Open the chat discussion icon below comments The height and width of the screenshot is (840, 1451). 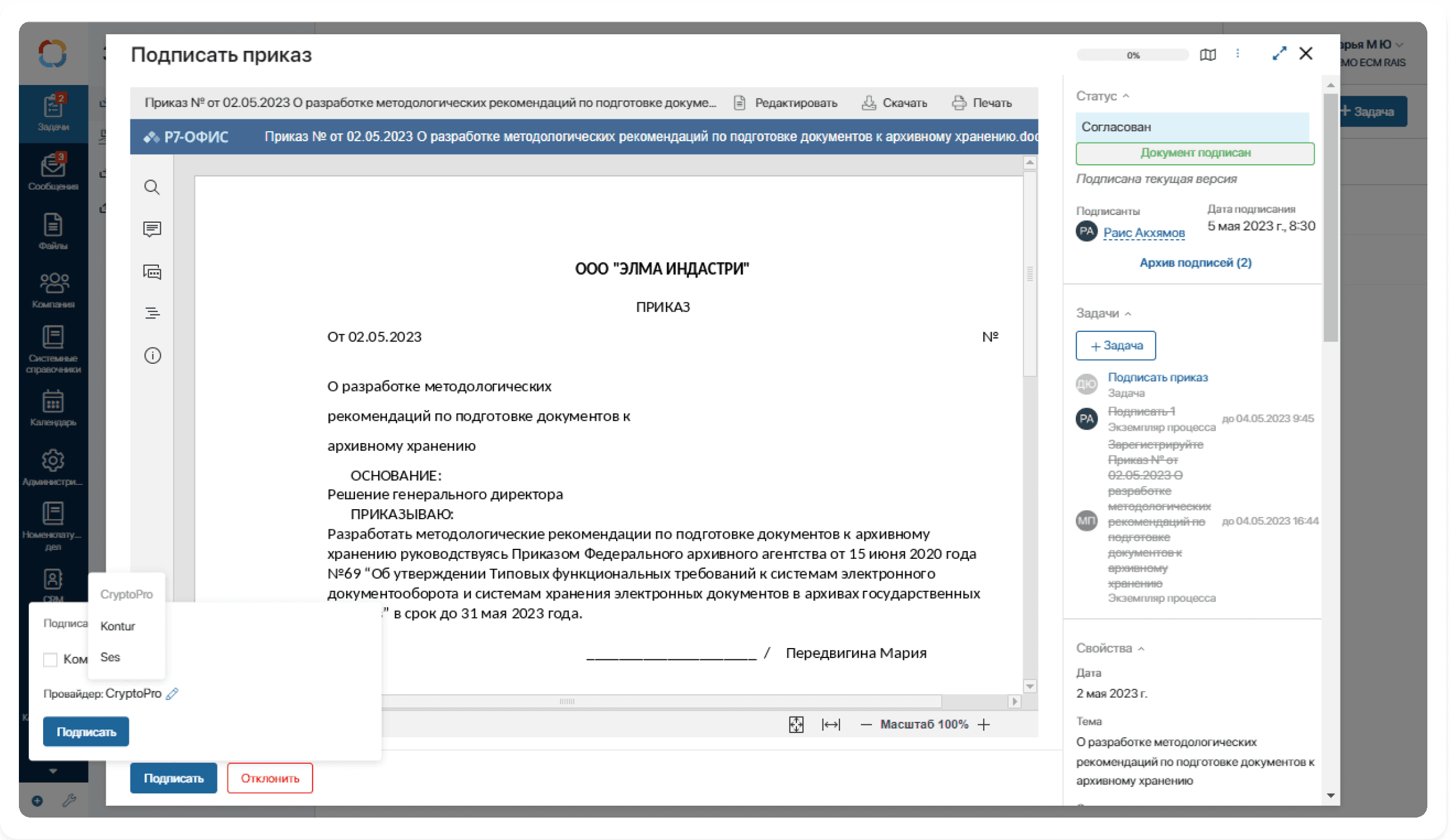152,272
